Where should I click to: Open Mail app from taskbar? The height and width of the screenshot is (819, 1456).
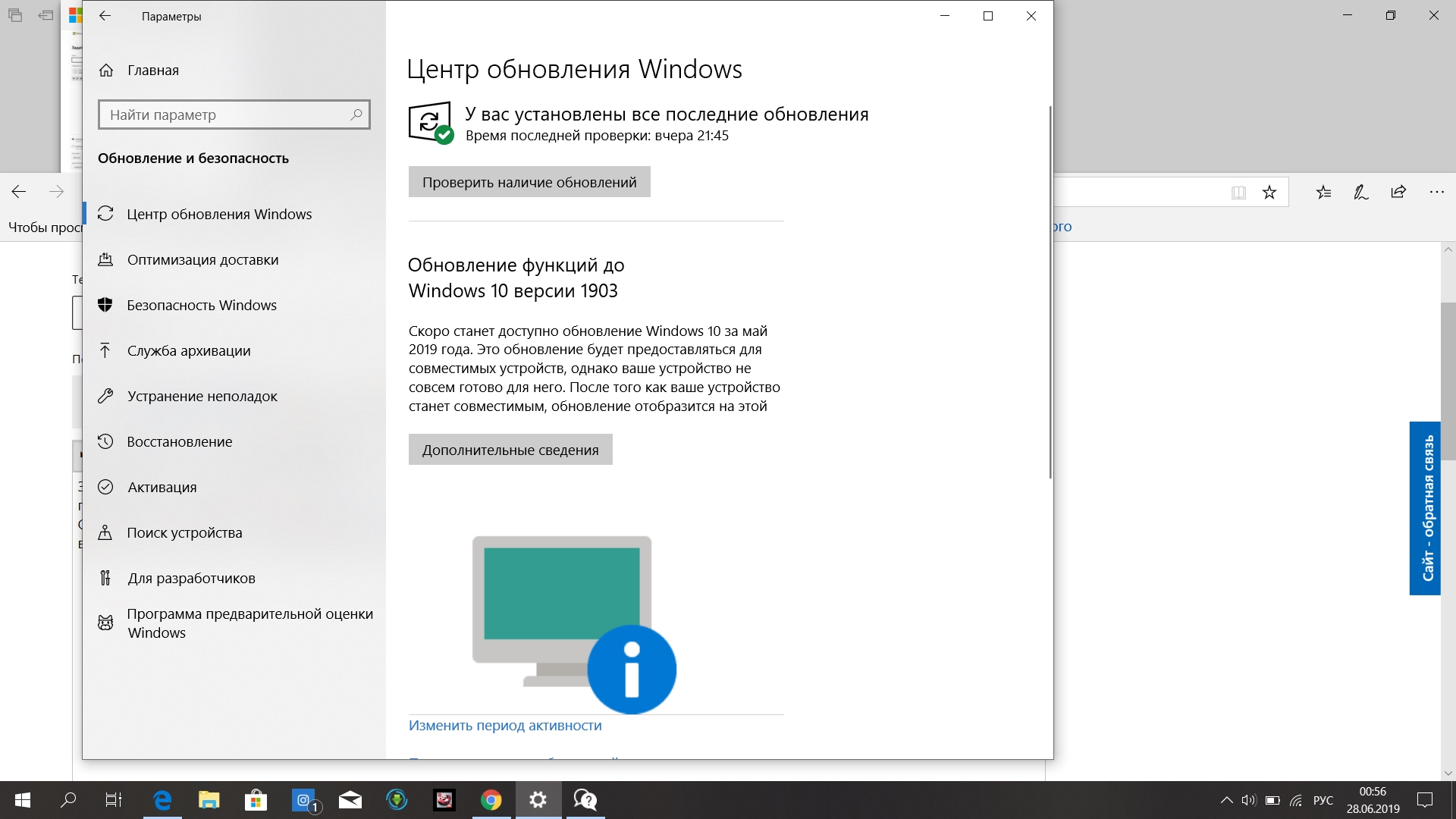coord(350,800)
